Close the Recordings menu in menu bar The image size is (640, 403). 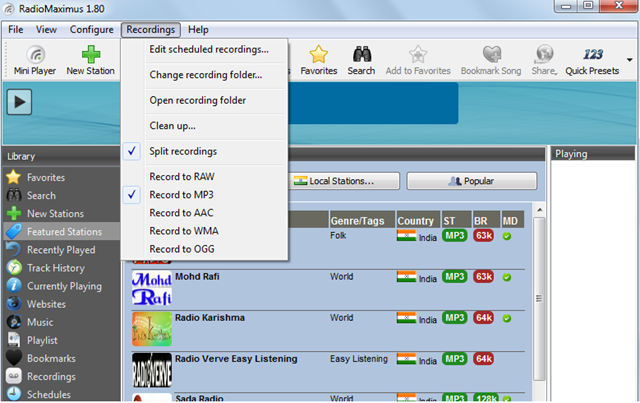151,30
